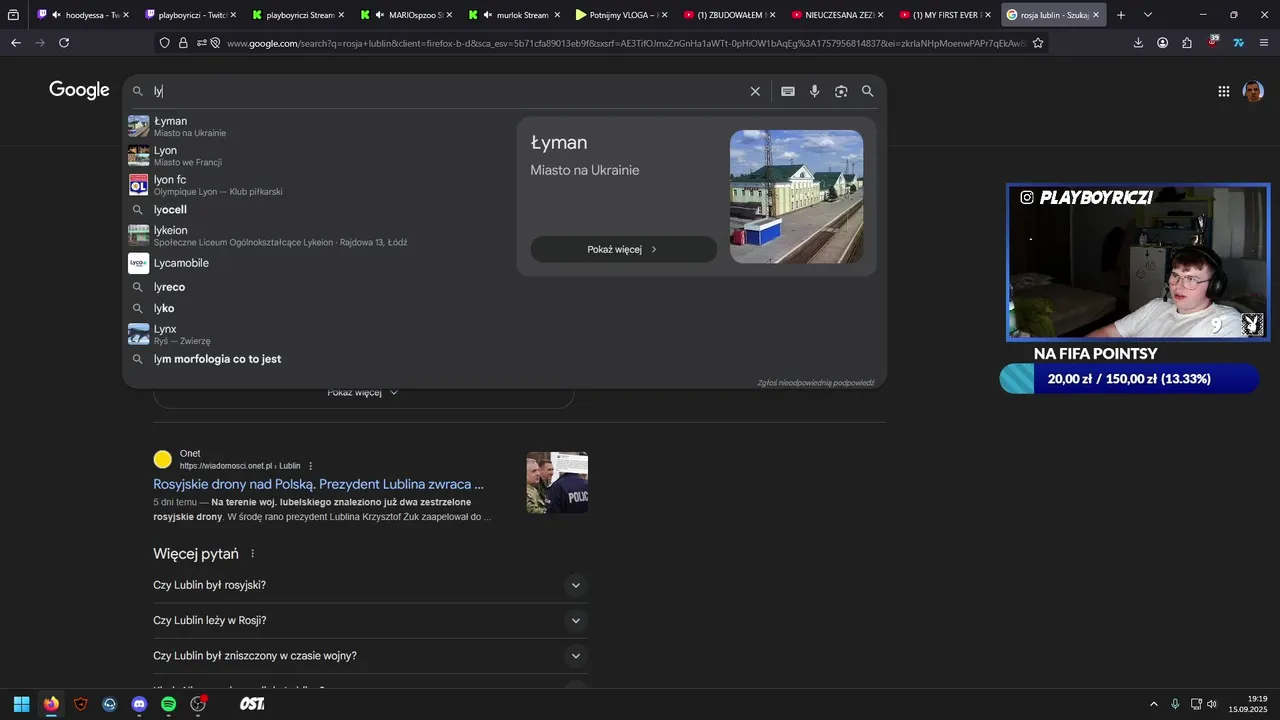Click the tracking protection shield icon
The width and height of the screenshot is (1280, 720).
(x=165, y=43)
